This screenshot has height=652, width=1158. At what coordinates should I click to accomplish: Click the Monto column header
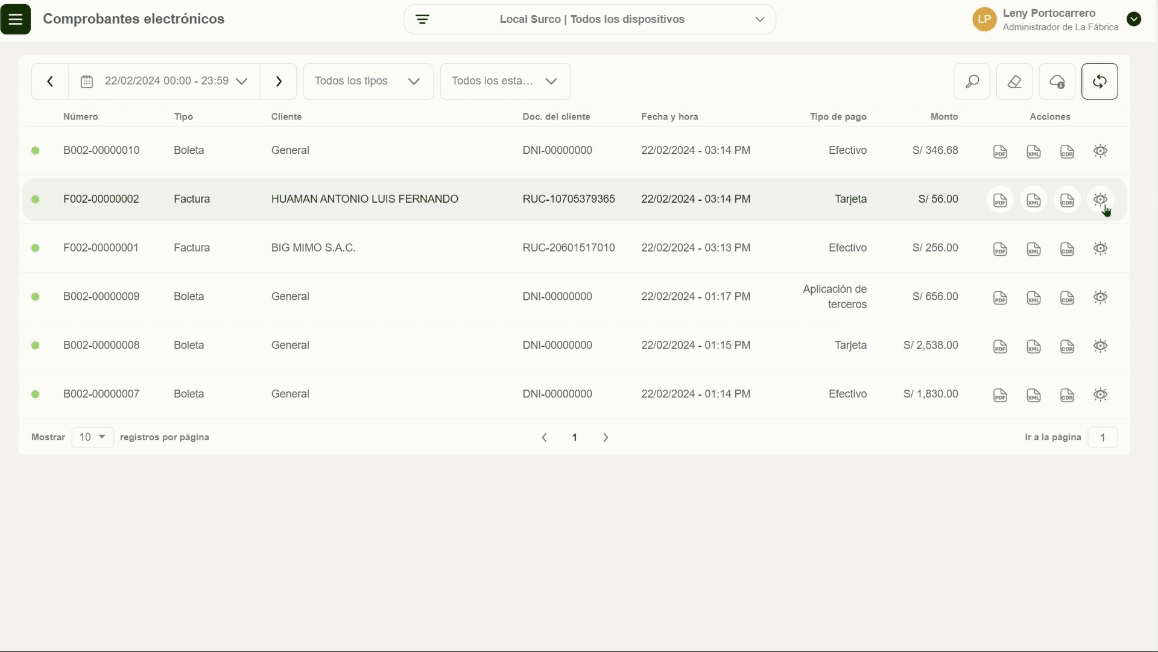click(x=944, y=117)
